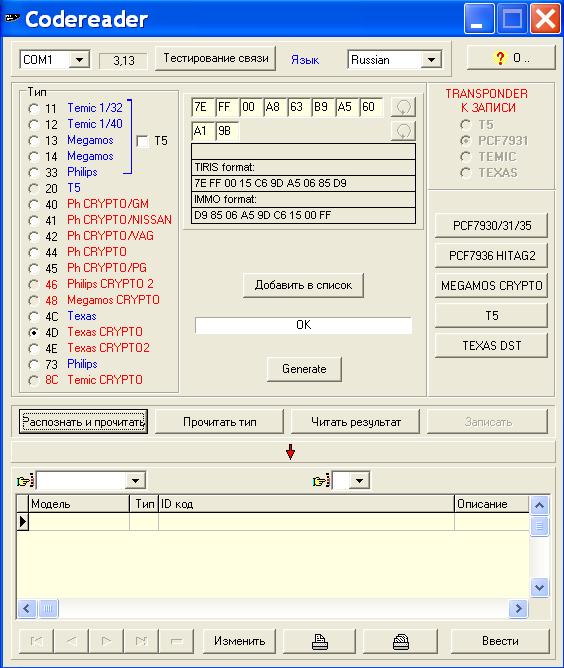Viewport: 564px width, 668px height.
Task: Click Тестирование связи button
Action: click(216, 58)
